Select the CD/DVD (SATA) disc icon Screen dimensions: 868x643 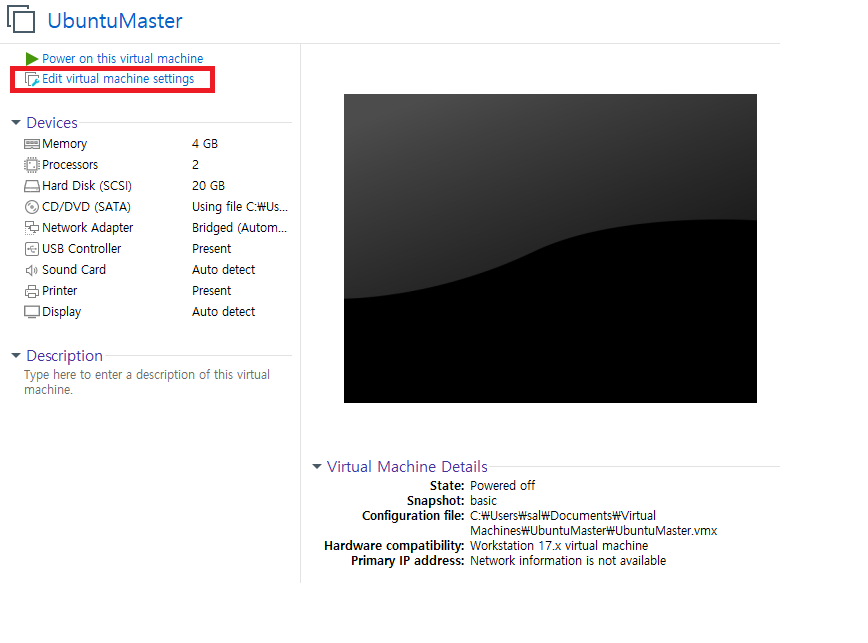click(32, 207)
